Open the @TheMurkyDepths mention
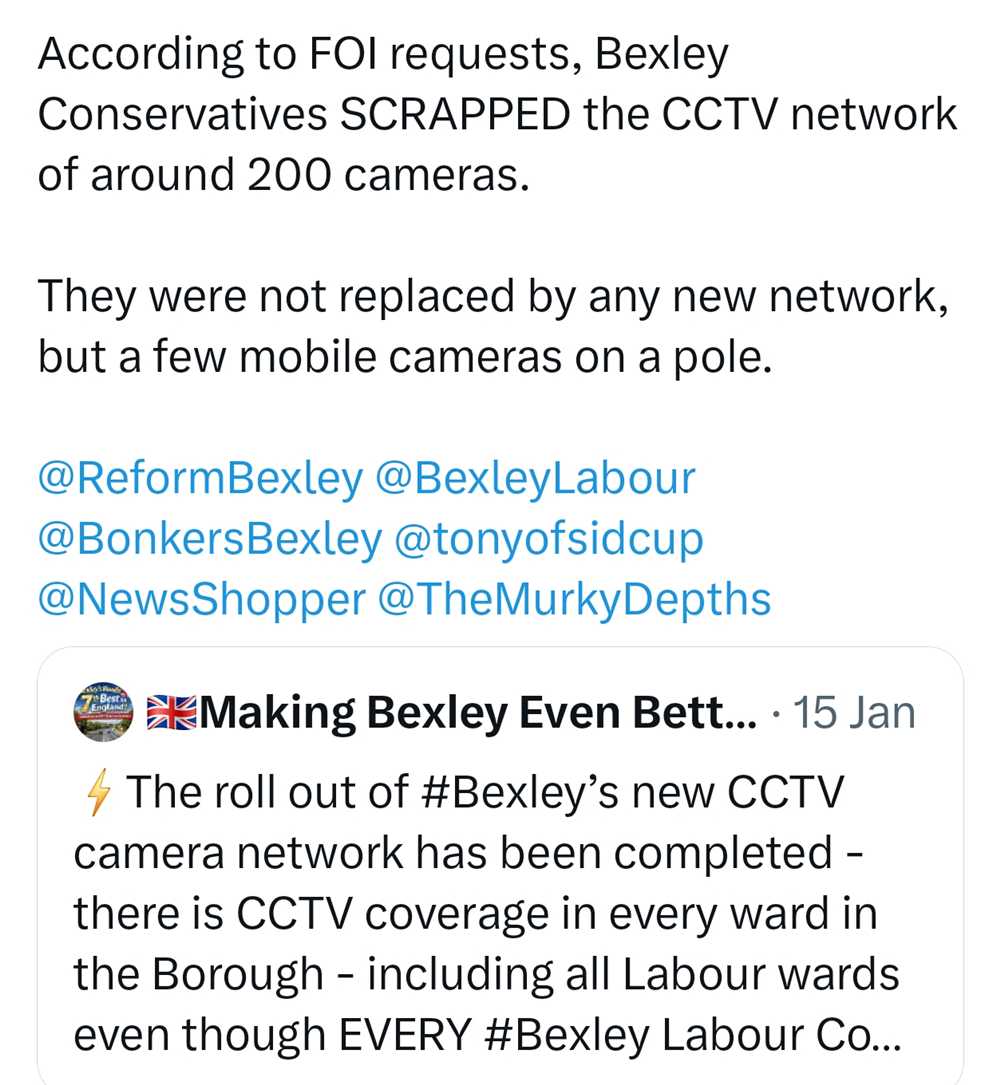This screenshot has height=1085, width=1000. (575, 599)
